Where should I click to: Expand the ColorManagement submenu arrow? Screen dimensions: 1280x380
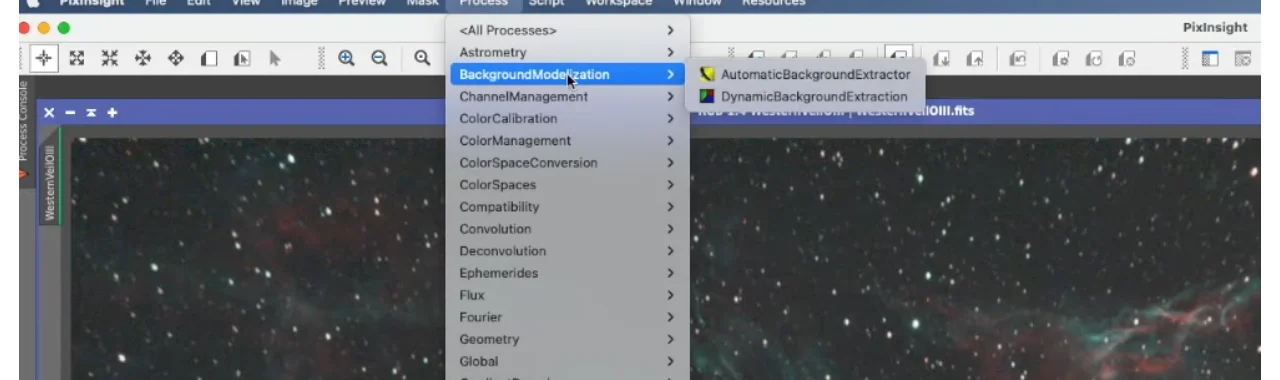(x=670, y=141)
